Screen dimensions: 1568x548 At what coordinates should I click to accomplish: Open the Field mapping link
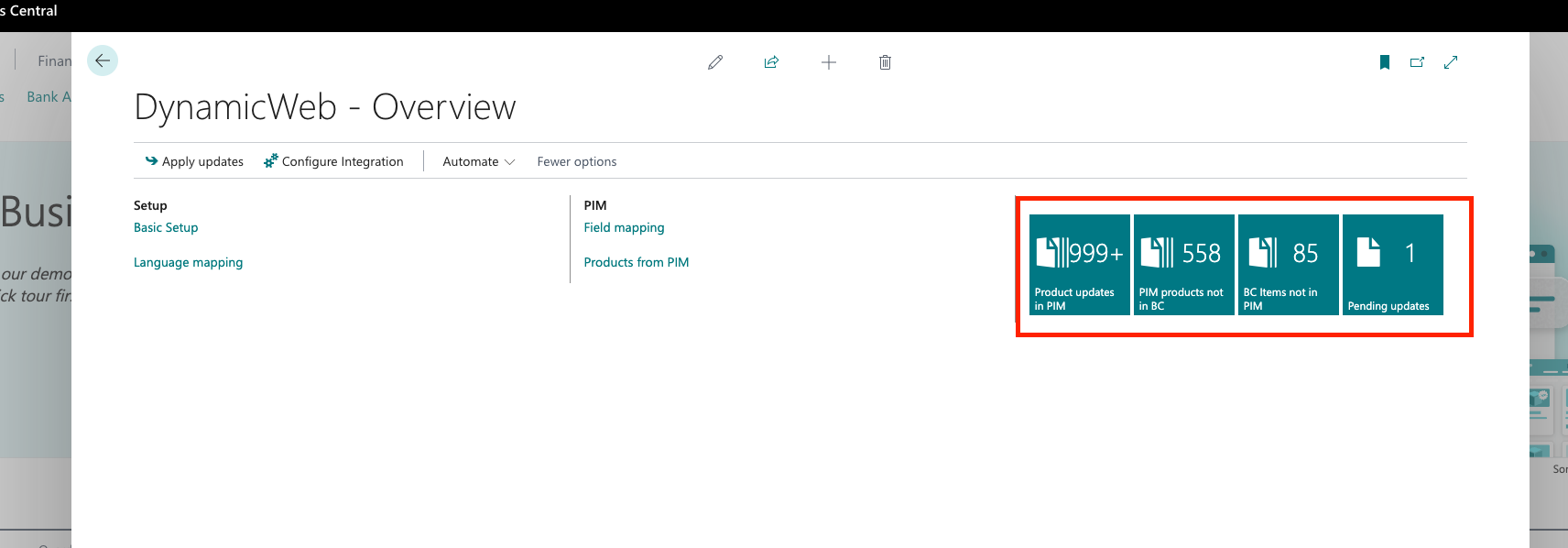(x=624, y=227)
